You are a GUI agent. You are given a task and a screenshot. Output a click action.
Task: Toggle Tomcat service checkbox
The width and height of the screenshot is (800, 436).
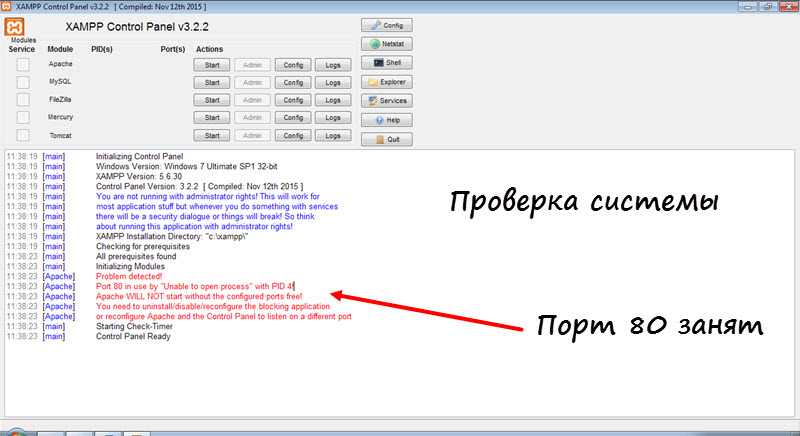(22, 135)
